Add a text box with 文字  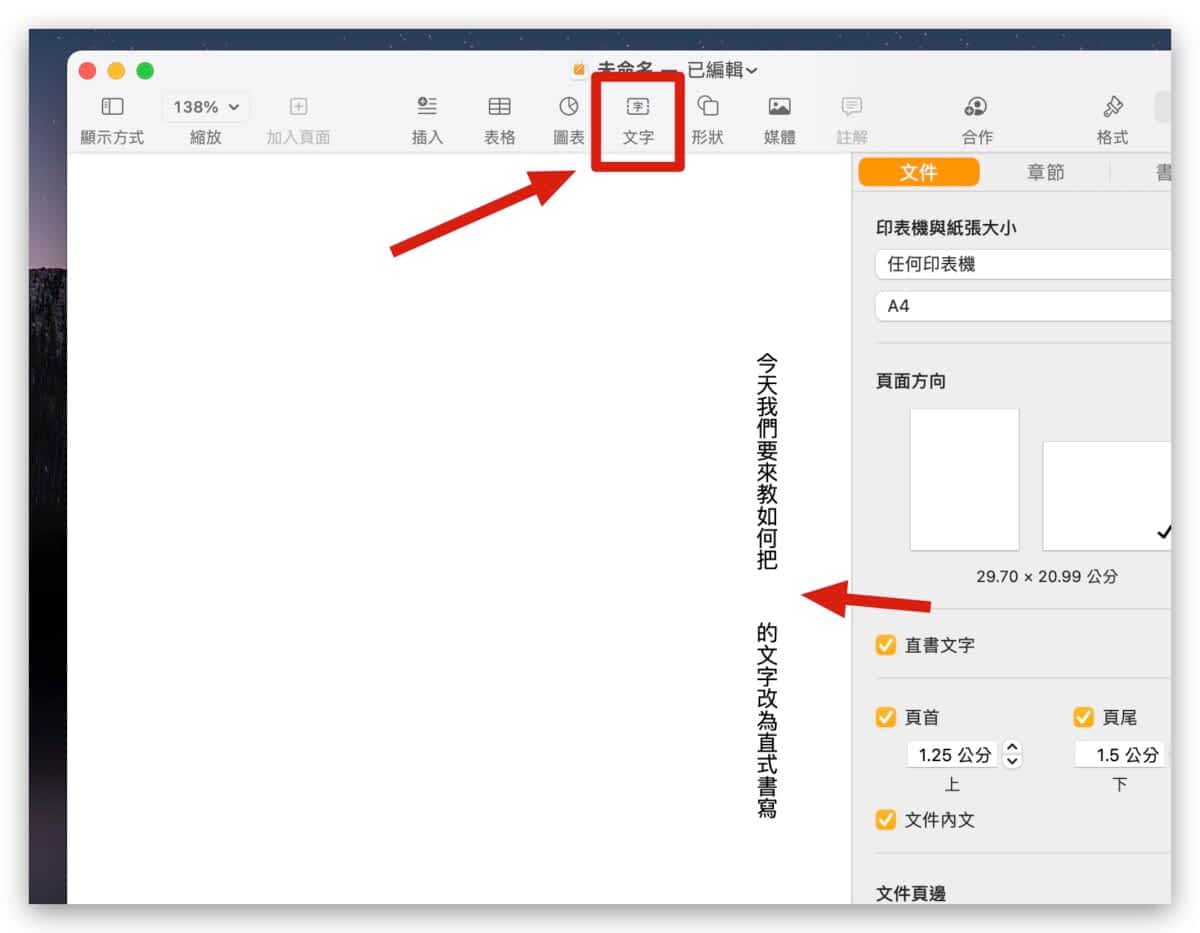638,107
